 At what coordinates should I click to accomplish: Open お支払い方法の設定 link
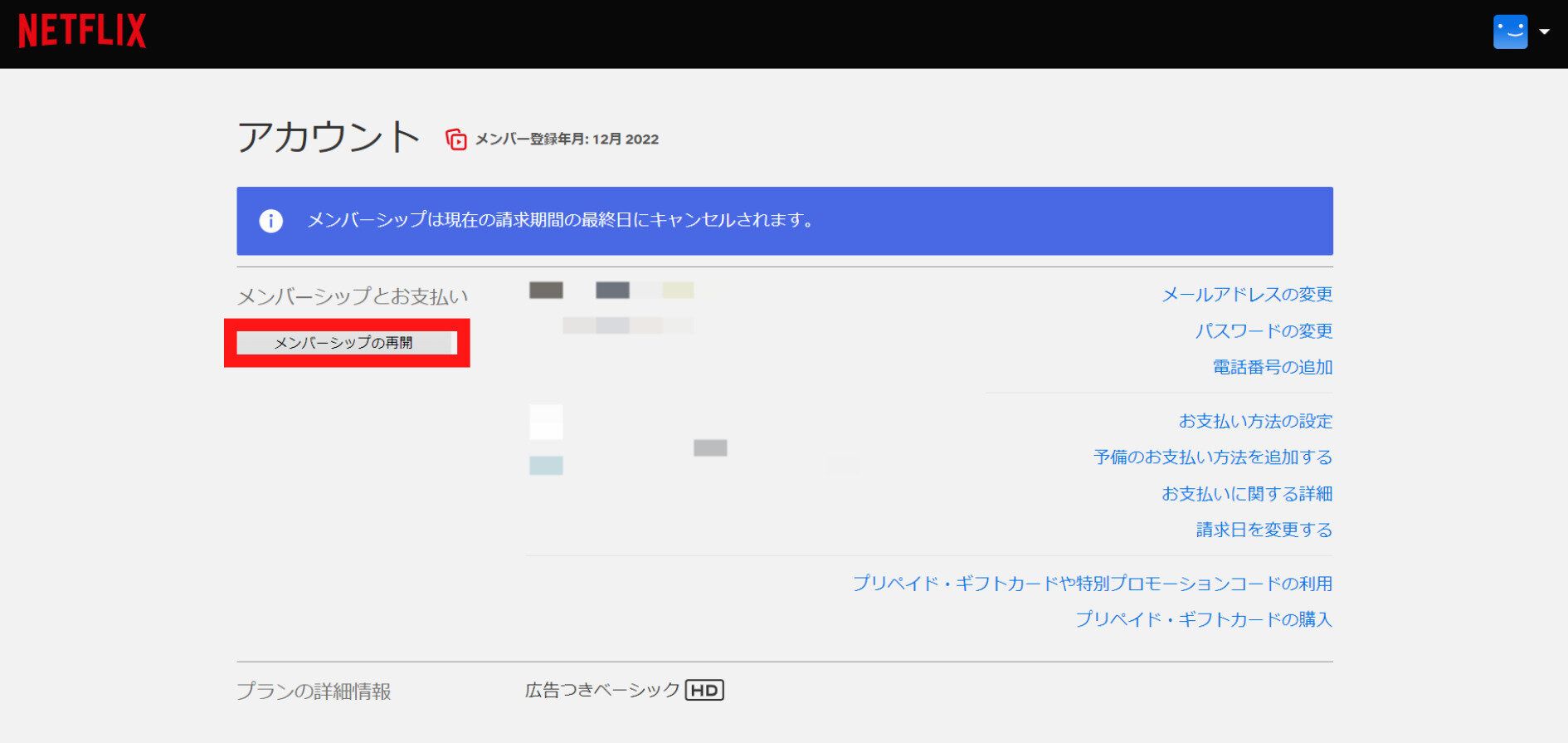(1254, 422)
